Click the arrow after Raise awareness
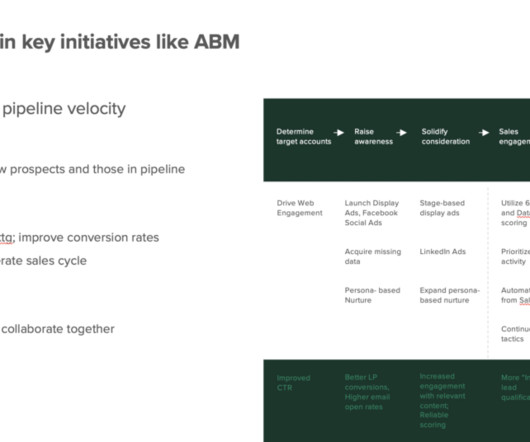The width and height of the screenshot is (530, 442). 402,132
